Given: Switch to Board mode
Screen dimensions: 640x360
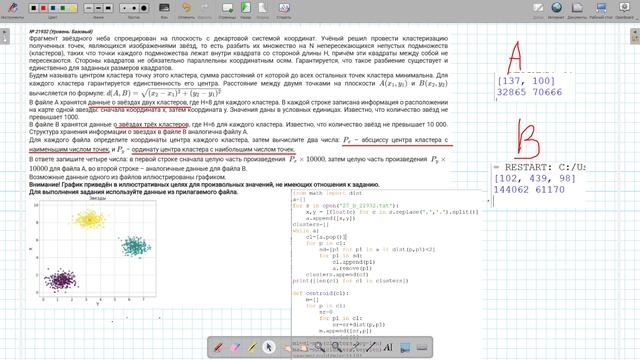Looking at the screenshot, I should [x=538, y=10].
